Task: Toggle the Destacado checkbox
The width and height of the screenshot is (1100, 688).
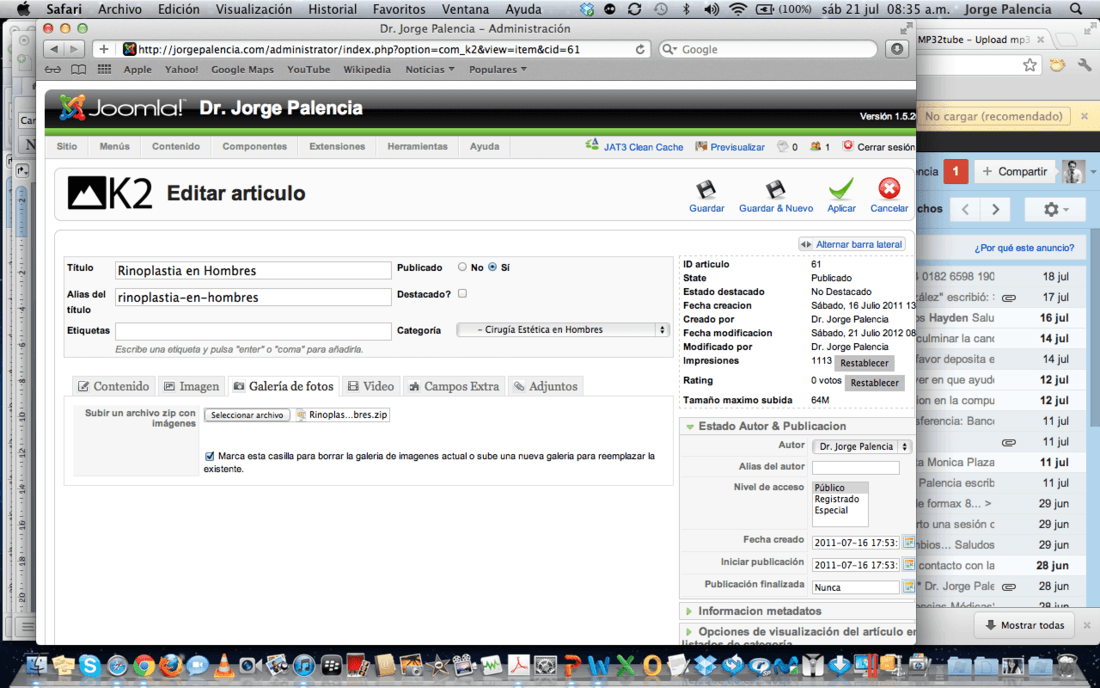Action: point(462,293)
